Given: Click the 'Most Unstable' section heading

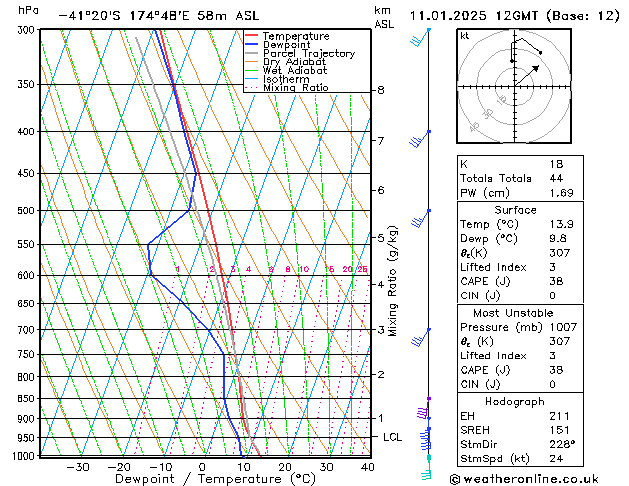Looking at the screenshot, I should [513, 313].
